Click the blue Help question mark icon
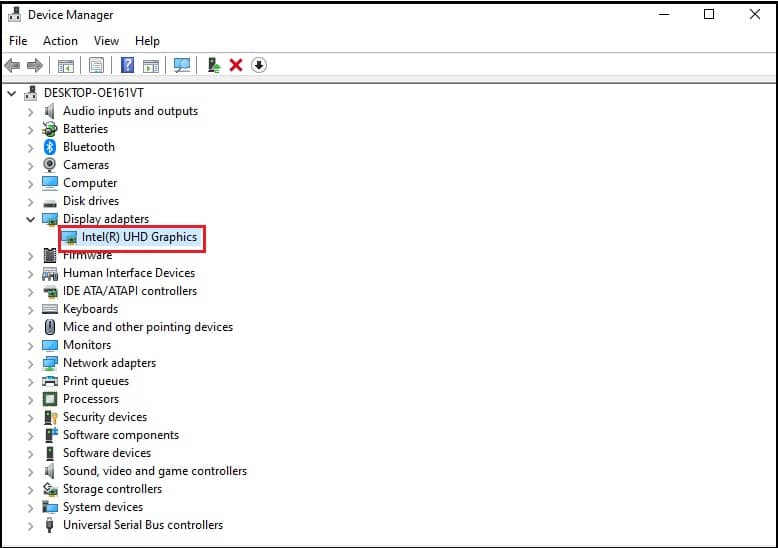Viewport: 778px width, 548px height. [128, 65]
